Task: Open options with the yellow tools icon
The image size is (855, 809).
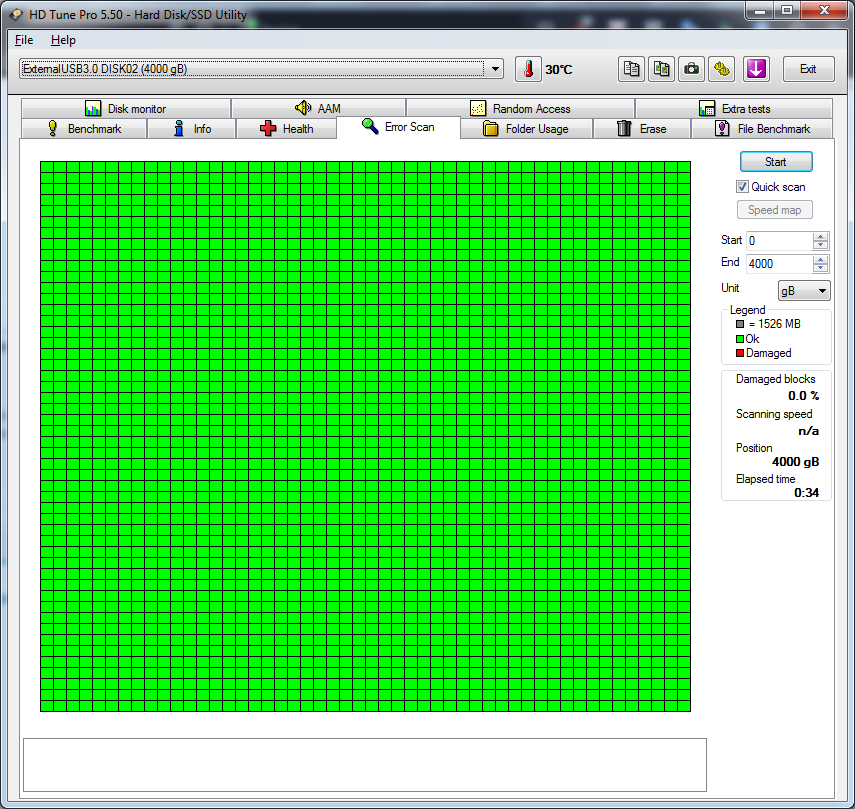Action: click(721, 69)
